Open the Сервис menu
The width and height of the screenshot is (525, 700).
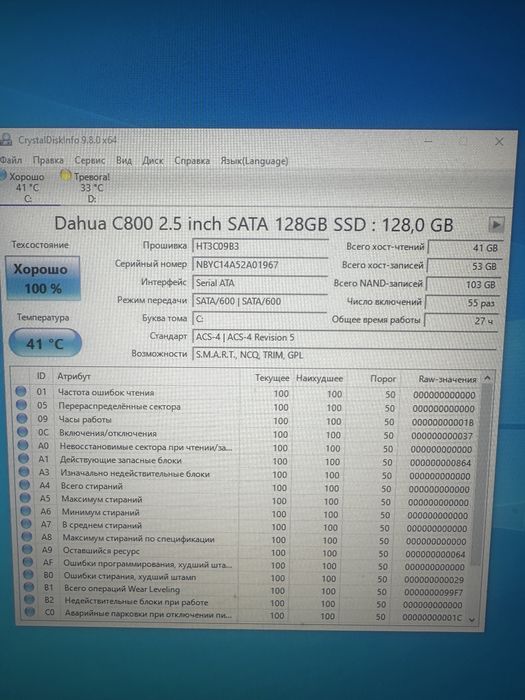pos(90,160)
